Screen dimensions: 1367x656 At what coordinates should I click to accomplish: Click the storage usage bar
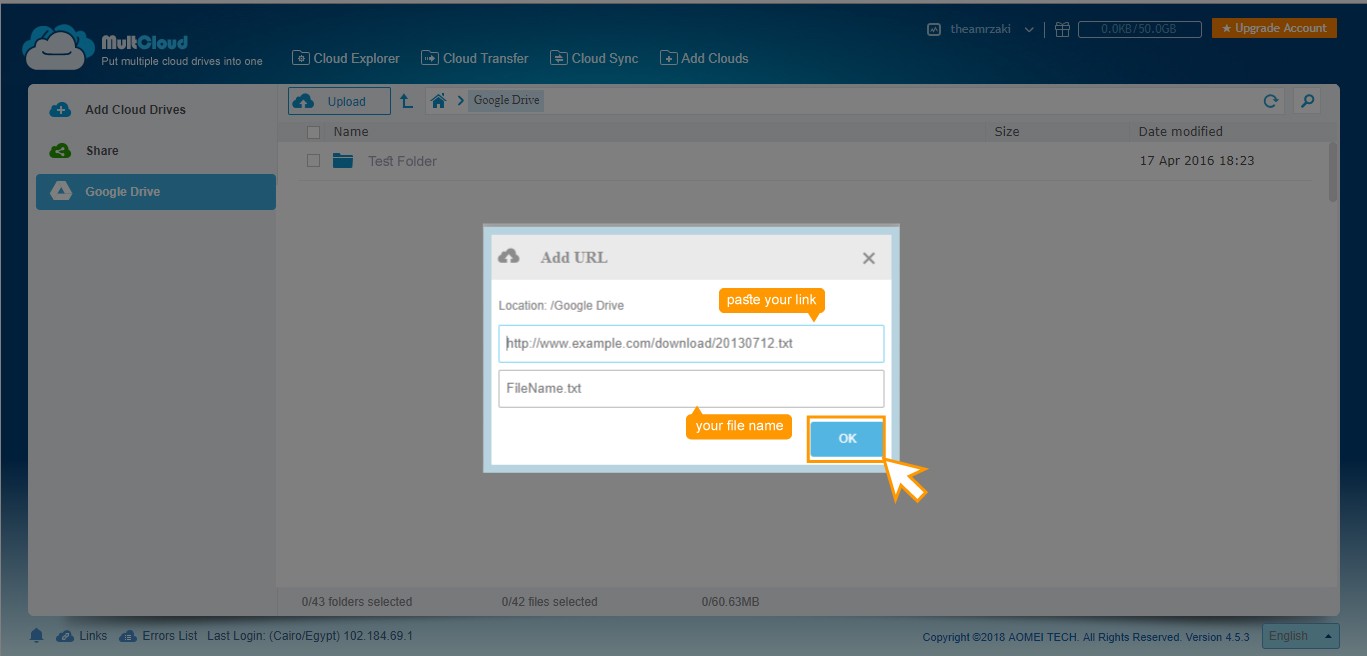(x=1140, y=30)
